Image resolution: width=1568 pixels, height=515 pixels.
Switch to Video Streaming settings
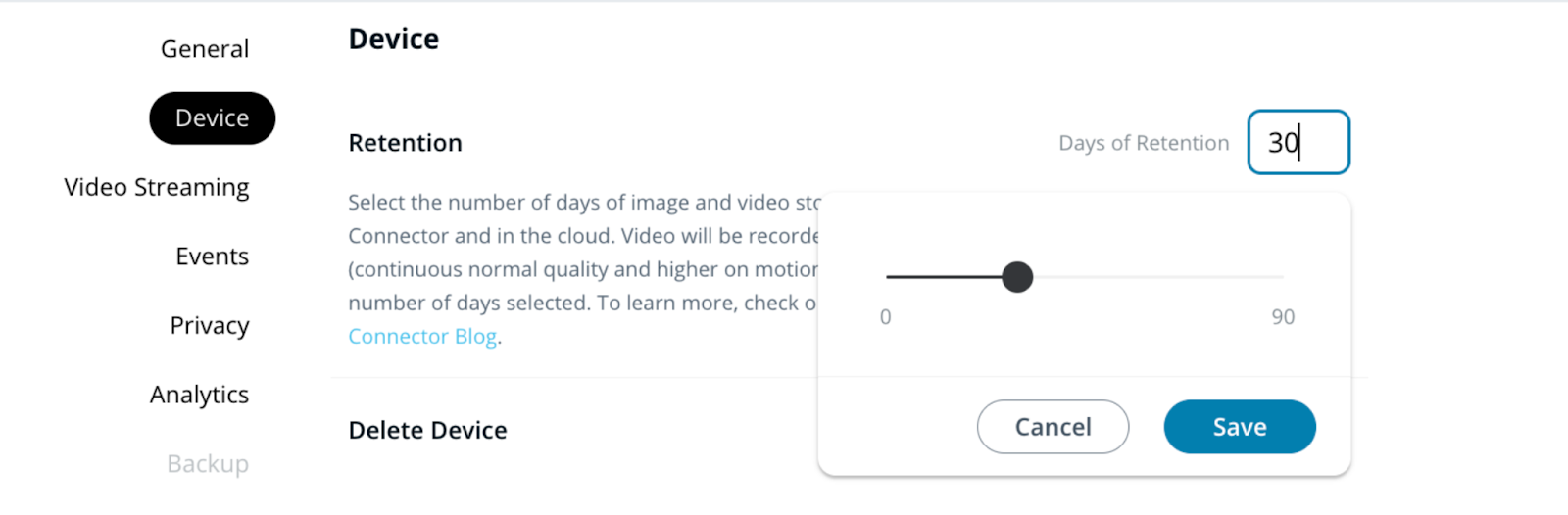click(157, 187)
